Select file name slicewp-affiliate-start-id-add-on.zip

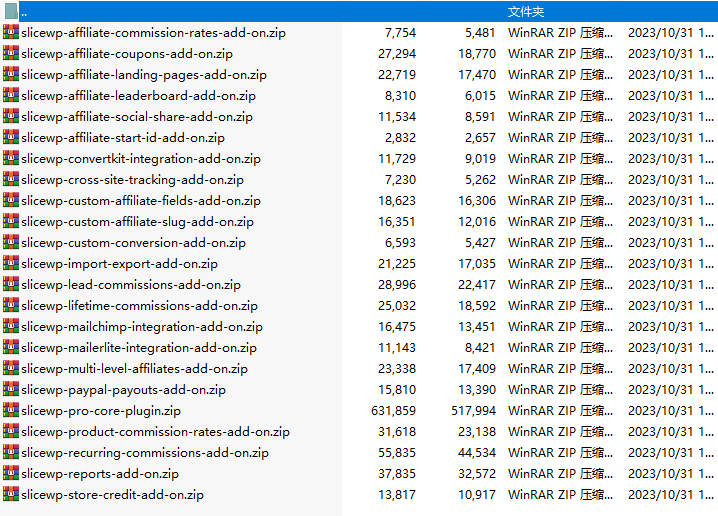[x=123, y=138]
